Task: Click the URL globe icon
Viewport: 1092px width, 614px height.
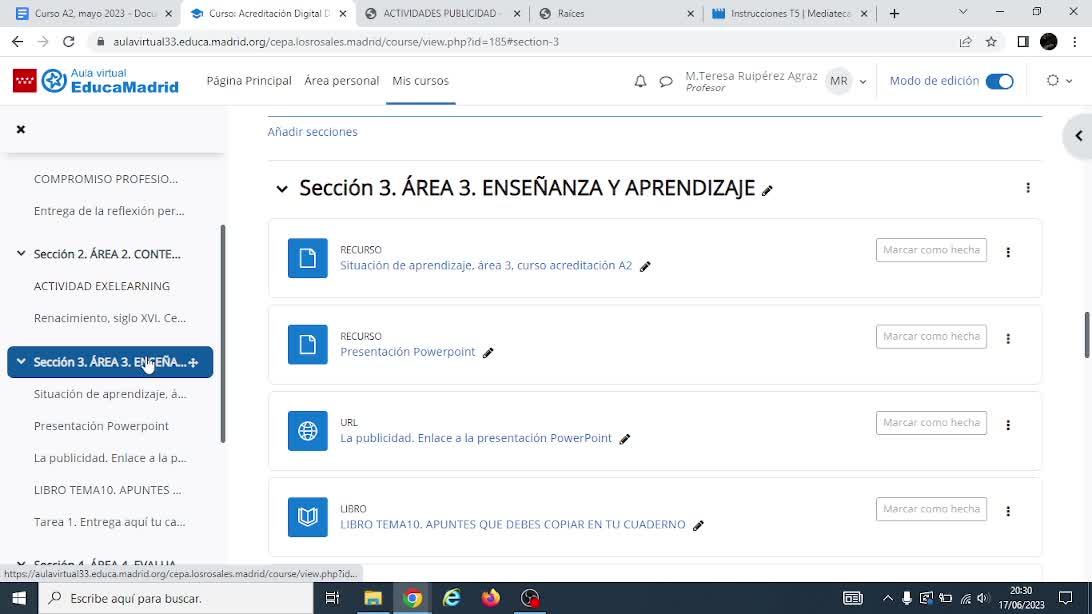Action: tap(308, 431)
